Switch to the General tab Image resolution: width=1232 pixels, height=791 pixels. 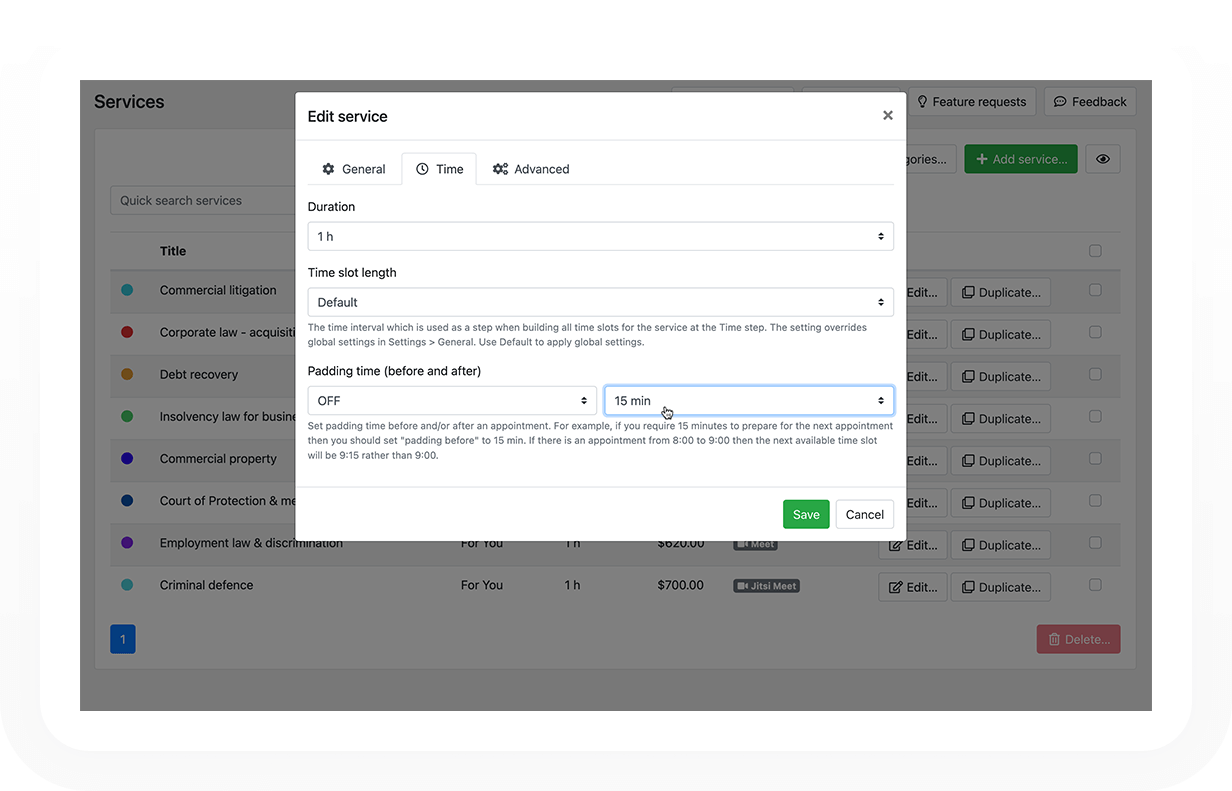click(x=353, y=169)
